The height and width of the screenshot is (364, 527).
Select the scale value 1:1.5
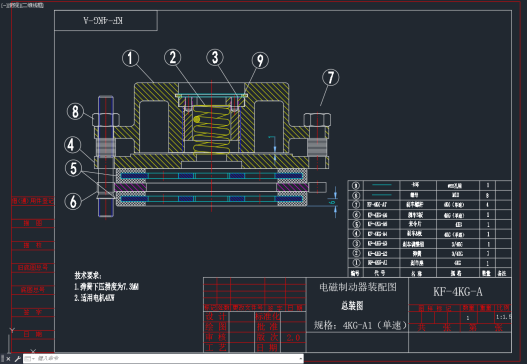503,317
